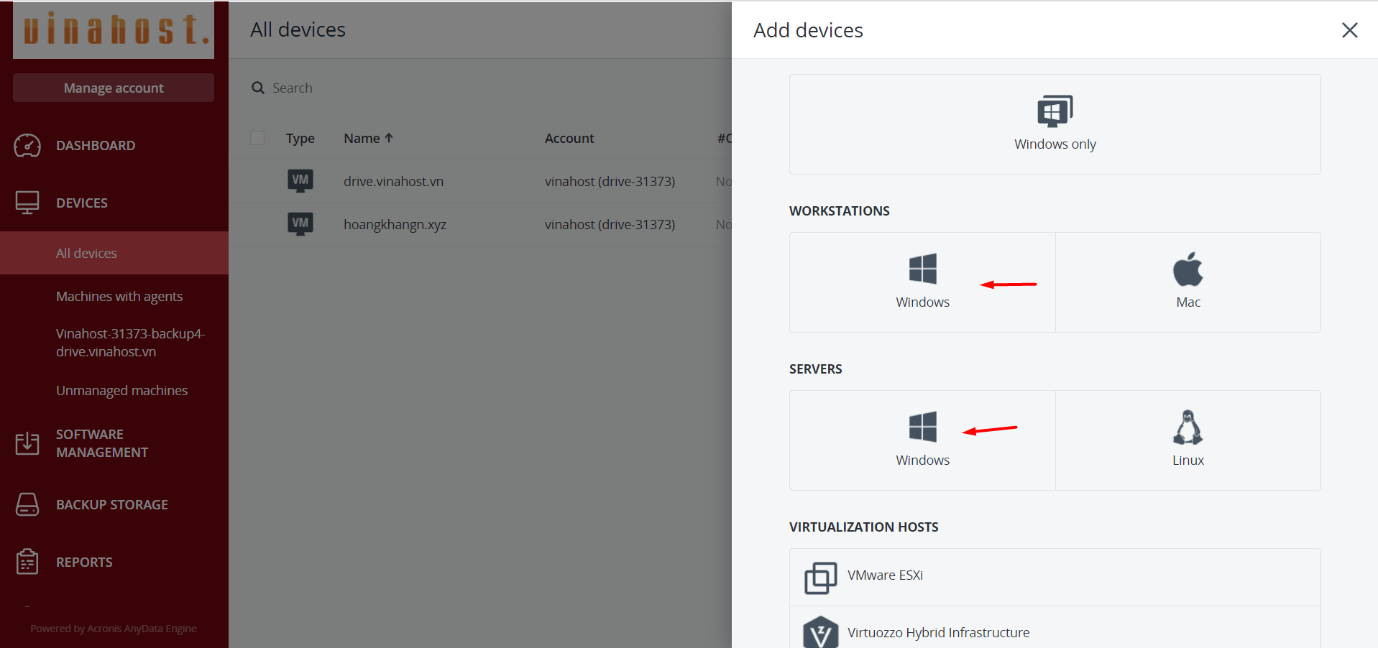Close the Add devices panel
1378x648 pixels.
point(1349,30)
